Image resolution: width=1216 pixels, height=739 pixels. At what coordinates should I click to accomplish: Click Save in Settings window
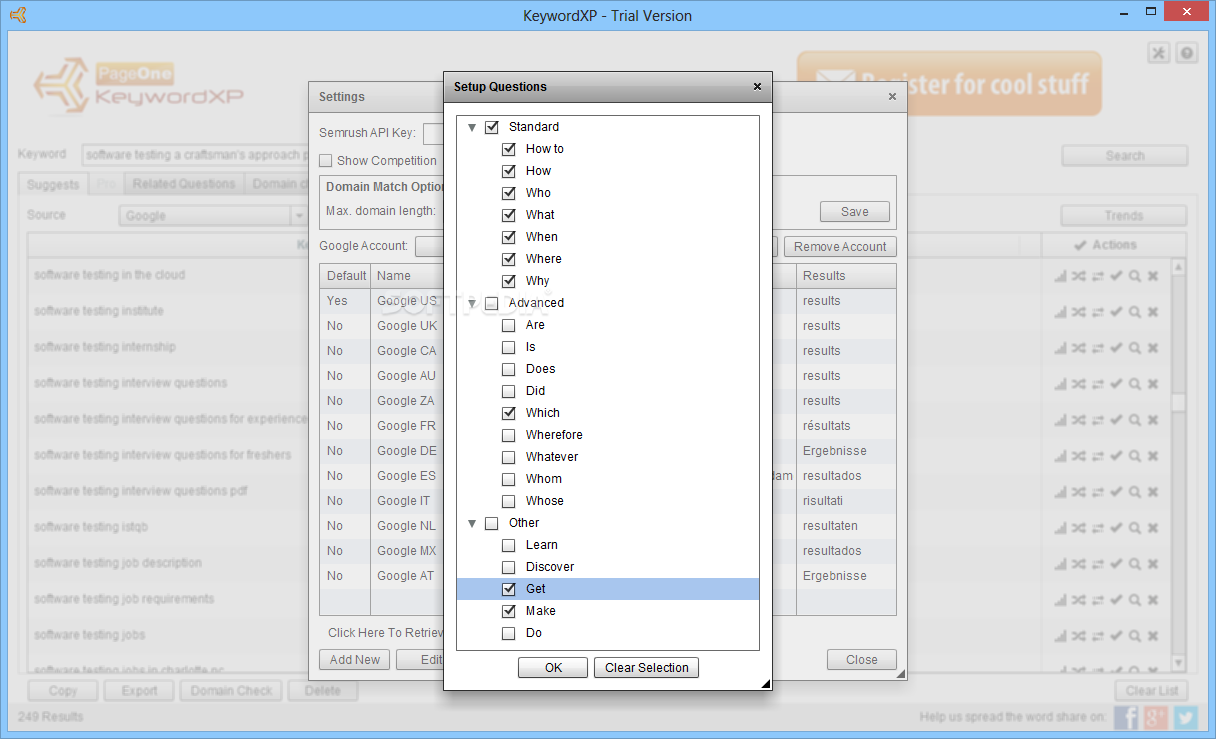855,212
